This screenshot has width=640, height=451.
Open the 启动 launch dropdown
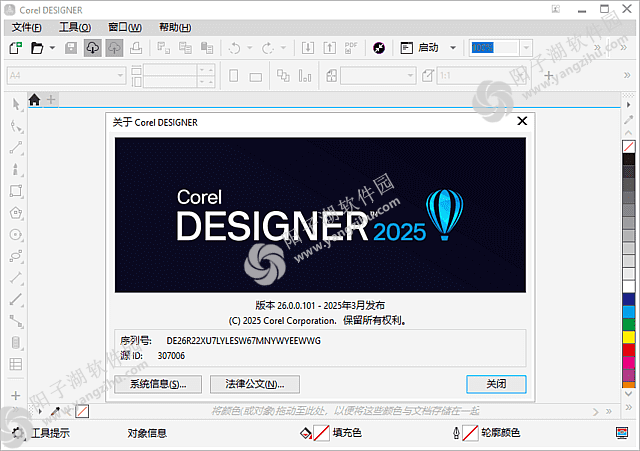click(453, 48)
